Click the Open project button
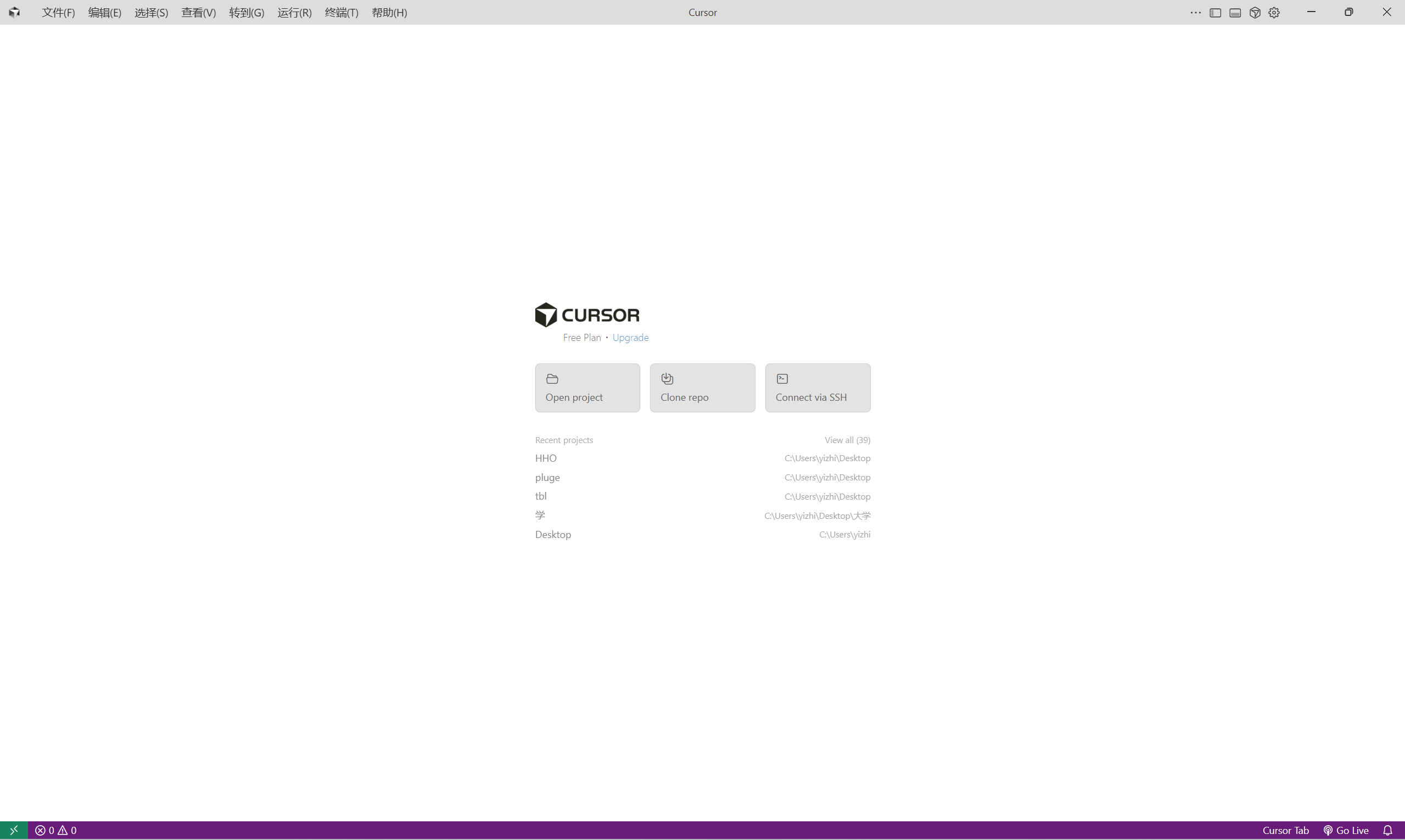 tap(587, 388)
